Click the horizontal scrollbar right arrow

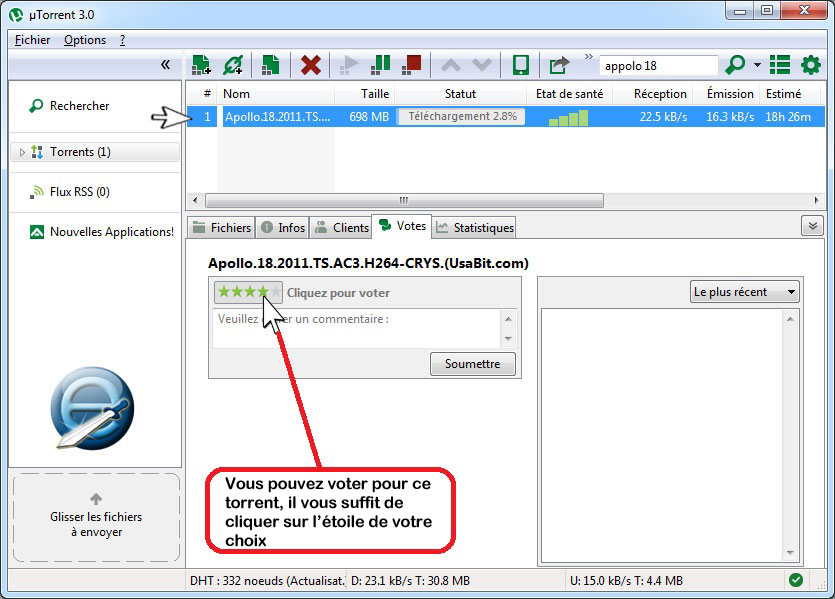tap(816, 200)
